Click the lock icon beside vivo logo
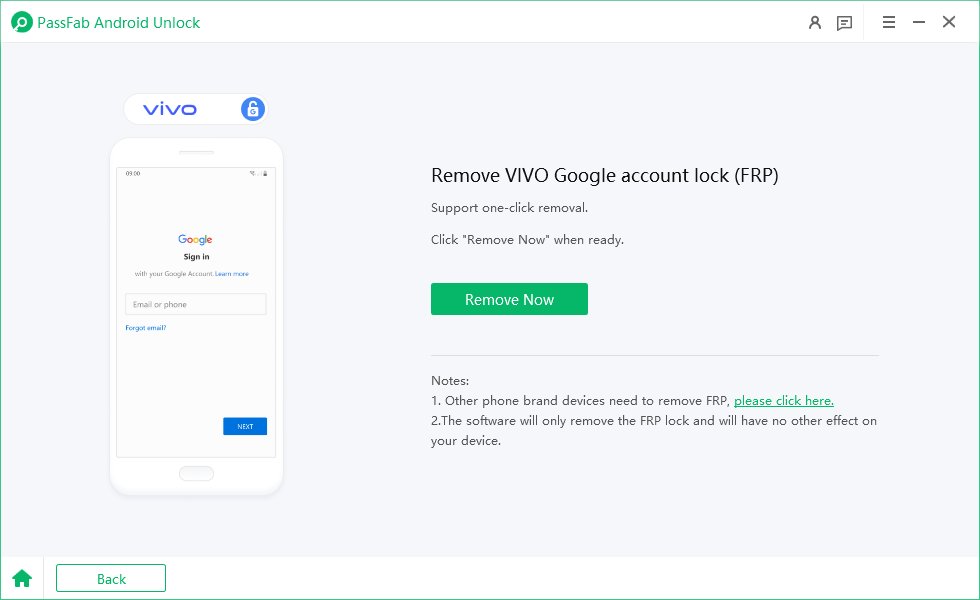 pos(251,109)
